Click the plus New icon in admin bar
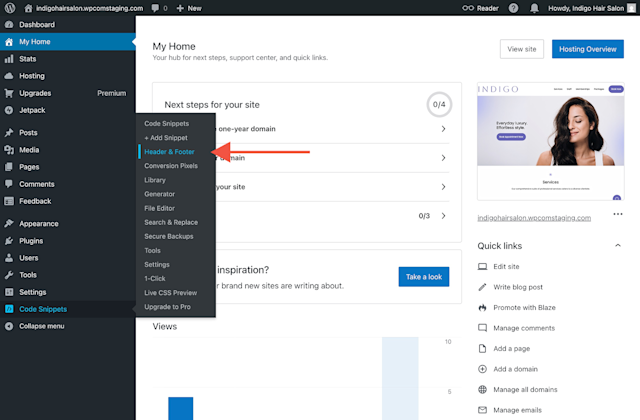Screen dimensions: 640x420 coord(180,8)
